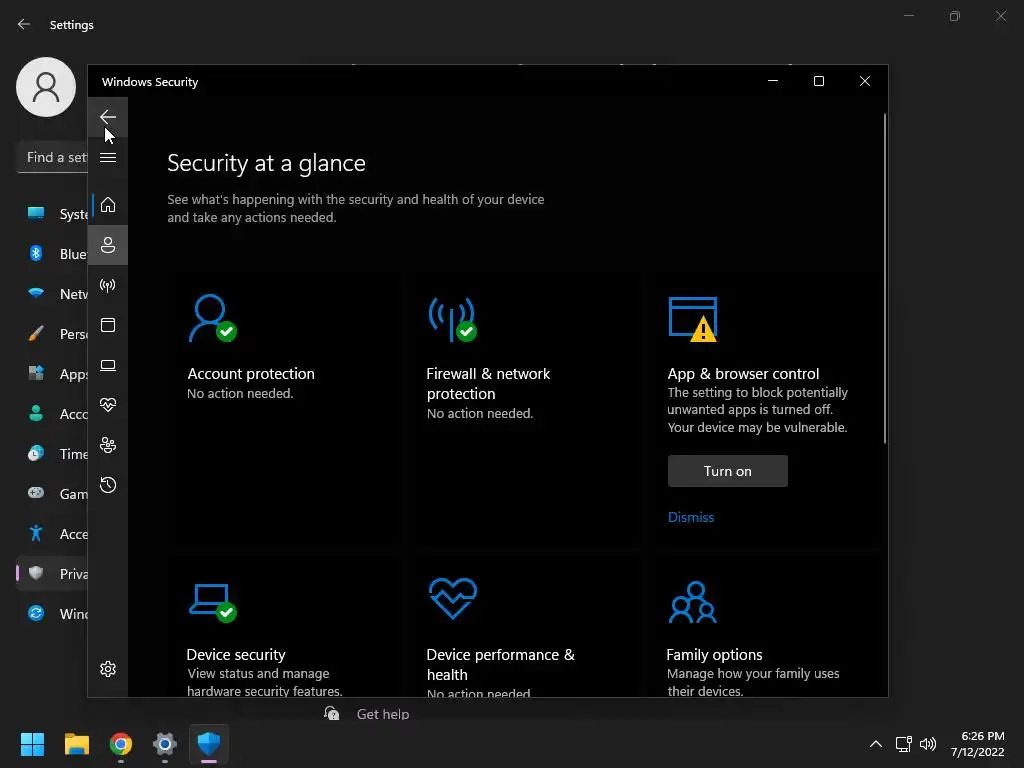1024x768 pixels.
Task: Turn on potentially unwanted app blocking
Action: coord(728,471)
